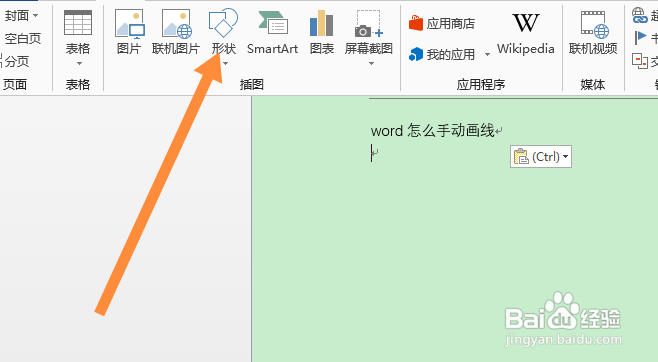Click the Shapes (形状) icon
658x362 pixels.
point(223,23)
